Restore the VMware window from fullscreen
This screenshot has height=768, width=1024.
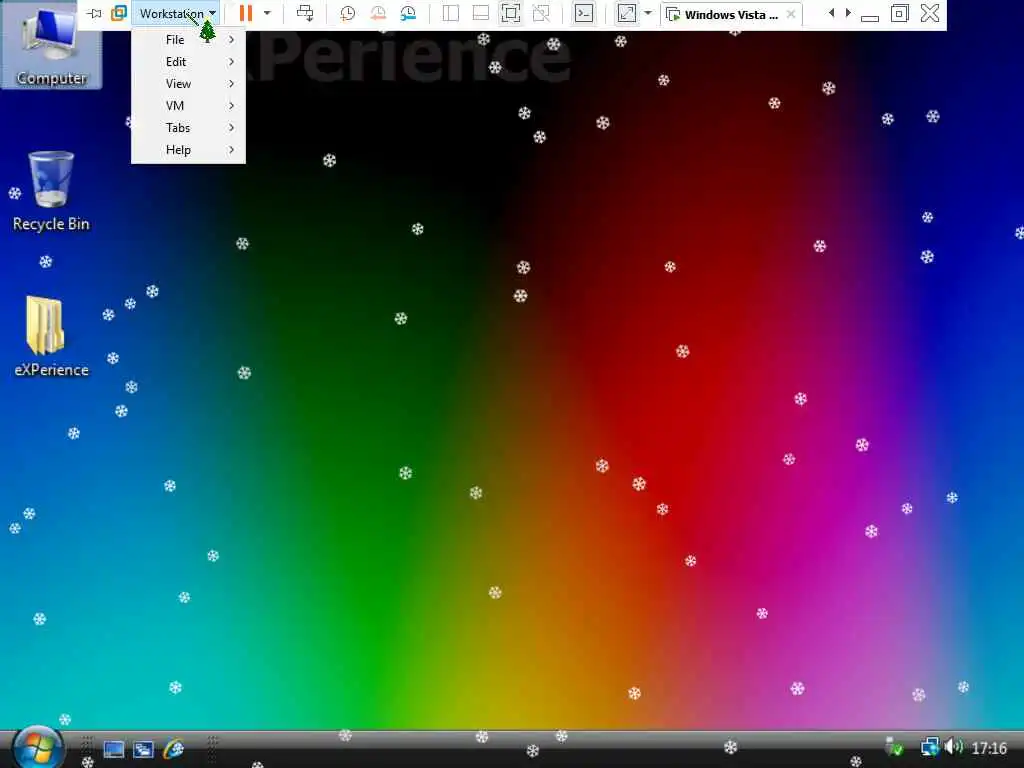coord(899,13)
